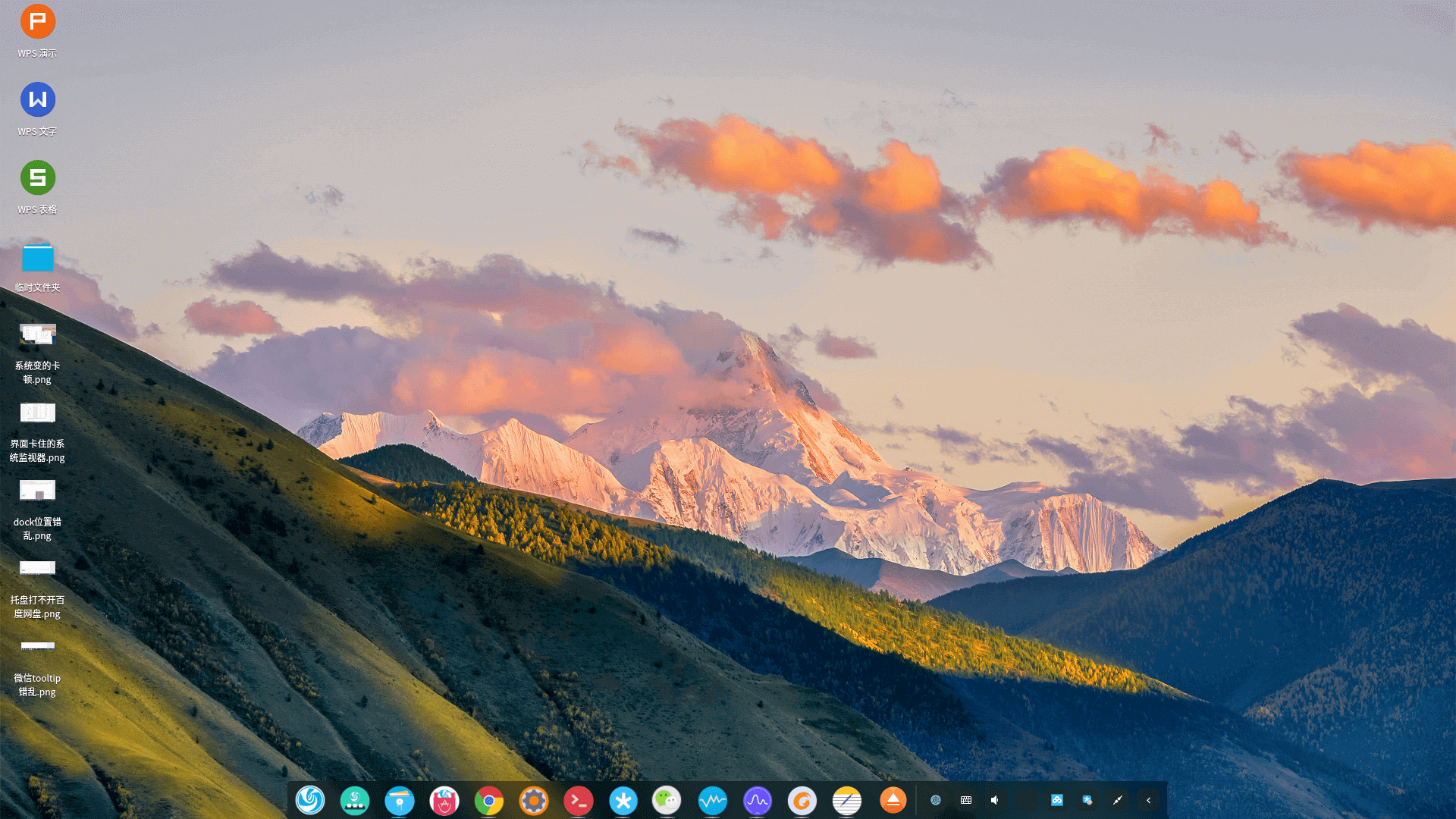Open Google Chrome from the dock
The image size is (1456, 819).
coord(489,800)
